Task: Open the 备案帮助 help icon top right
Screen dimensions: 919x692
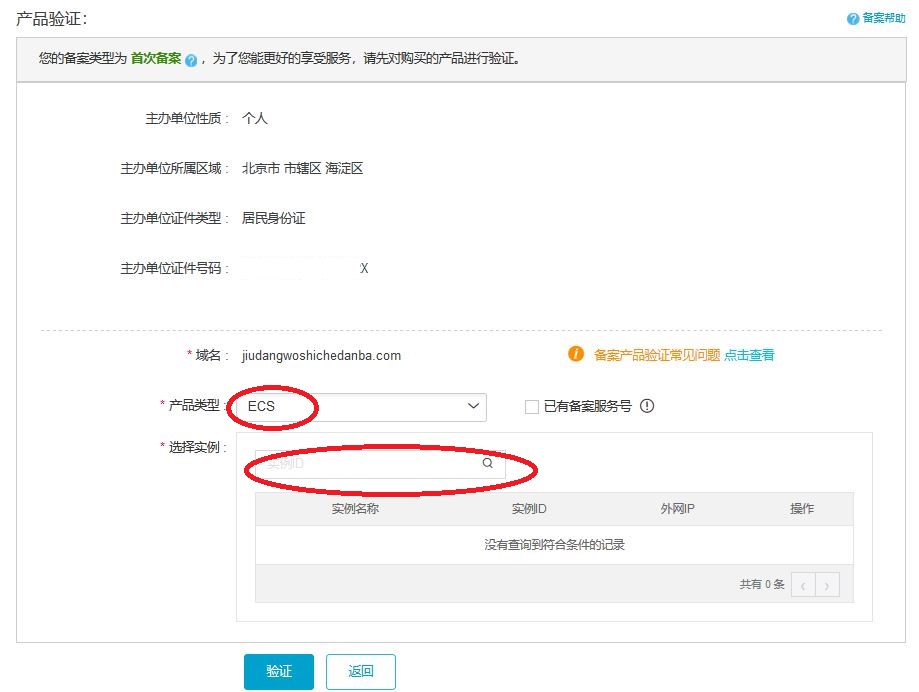Action: pyautogui.click(x=854, y=18)
